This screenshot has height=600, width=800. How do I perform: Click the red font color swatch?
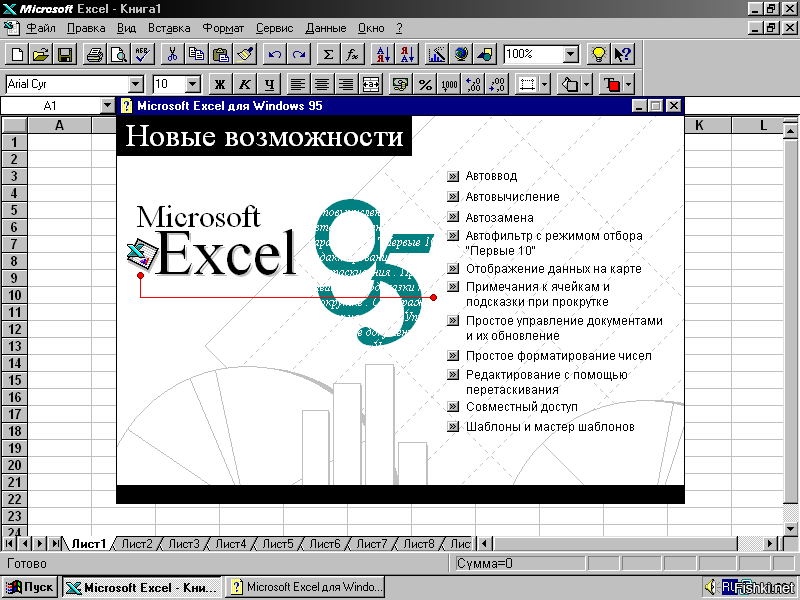pos(612,84)
